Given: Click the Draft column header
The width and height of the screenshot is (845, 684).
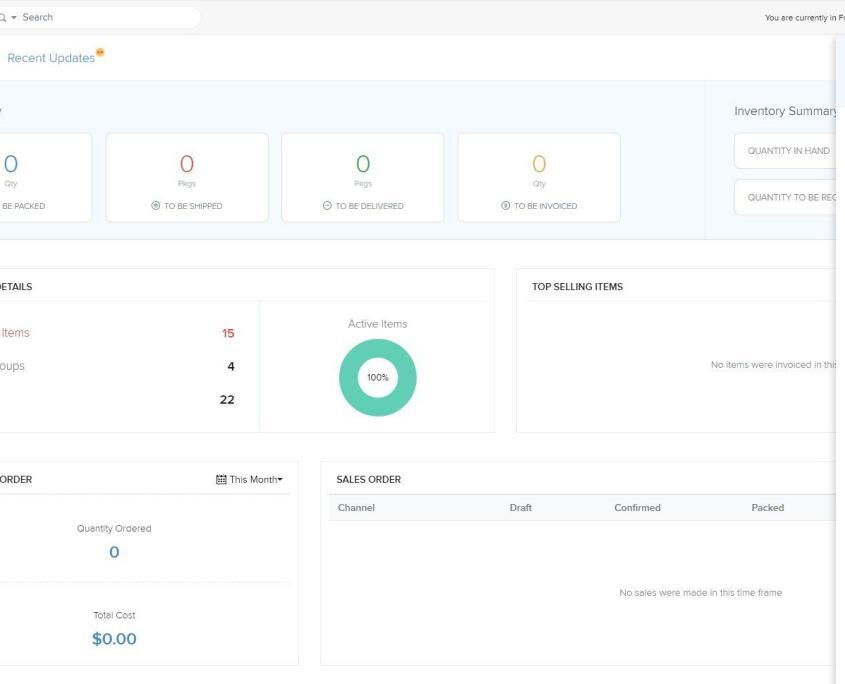Looking at the screenshot, I should click(521, 508).
